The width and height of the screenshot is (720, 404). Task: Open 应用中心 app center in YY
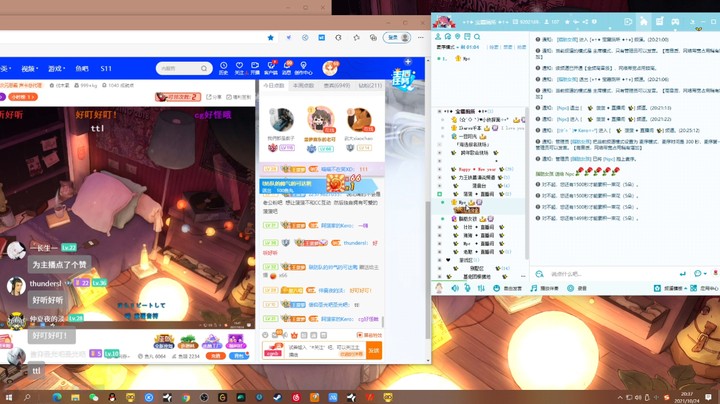tap(704, 288)
